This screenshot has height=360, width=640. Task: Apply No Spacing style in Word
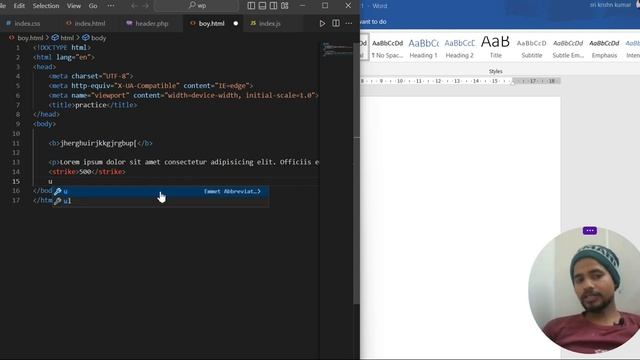[387, 48]
